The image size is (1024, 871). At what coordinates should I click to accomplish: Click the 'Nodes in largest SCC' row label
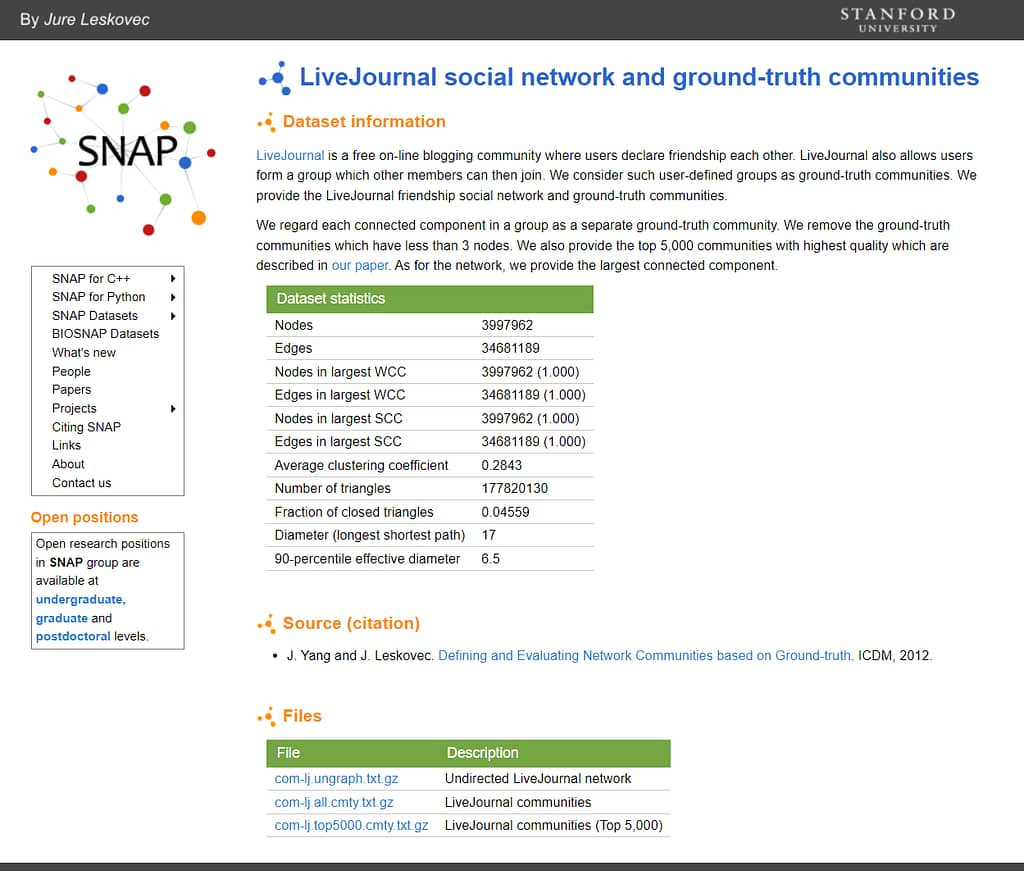[x=338, y=419]
